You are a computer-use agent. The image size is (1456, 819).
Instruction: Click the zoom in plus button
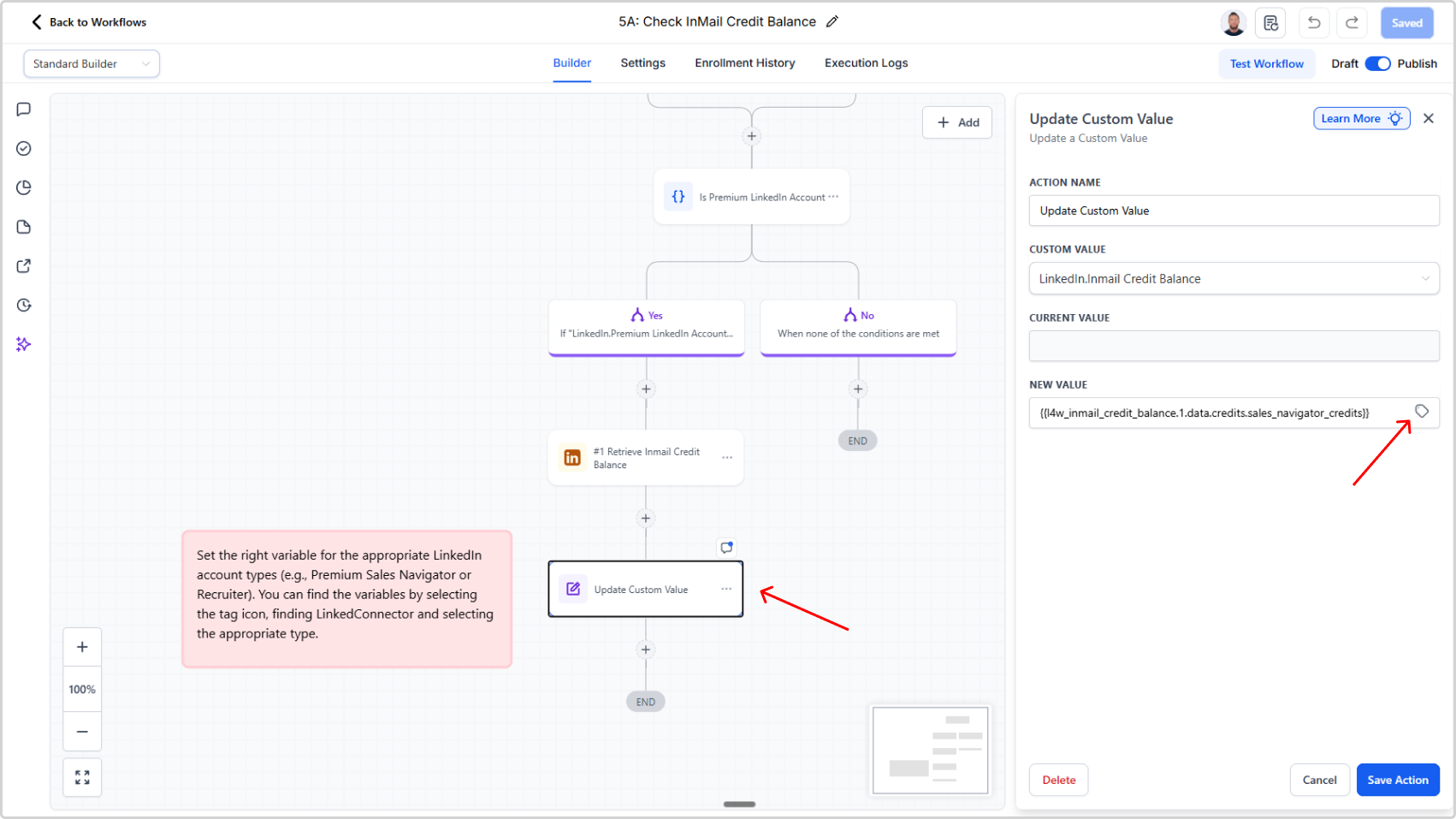pyautogui.click(x=82, y=647)
